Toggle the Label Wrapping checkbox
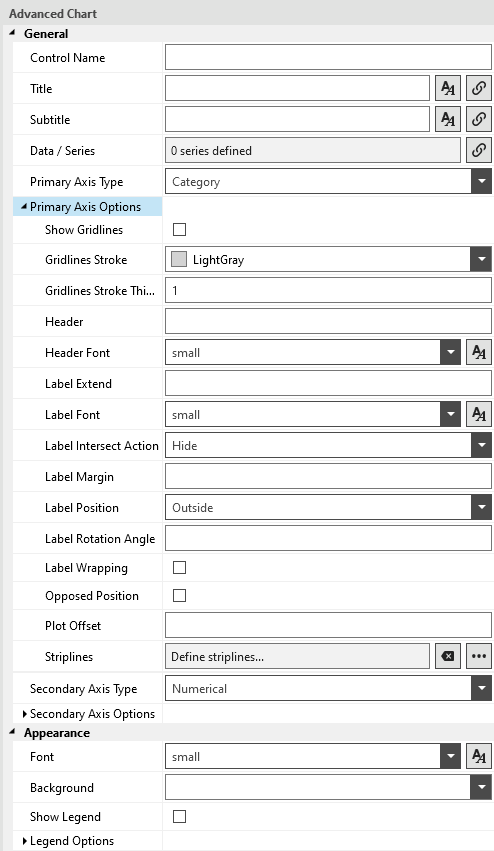 point(179,567)
